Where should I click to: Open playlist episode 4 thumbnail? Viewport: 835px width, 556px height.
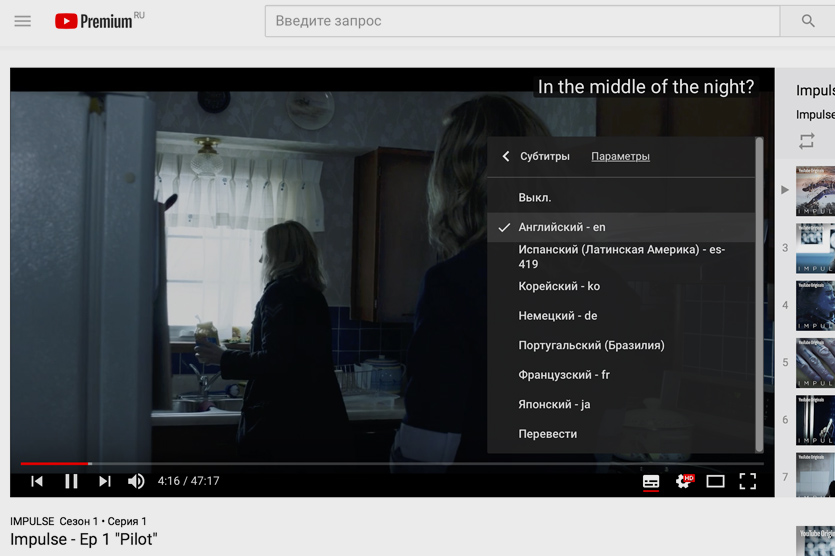point(815,306)
